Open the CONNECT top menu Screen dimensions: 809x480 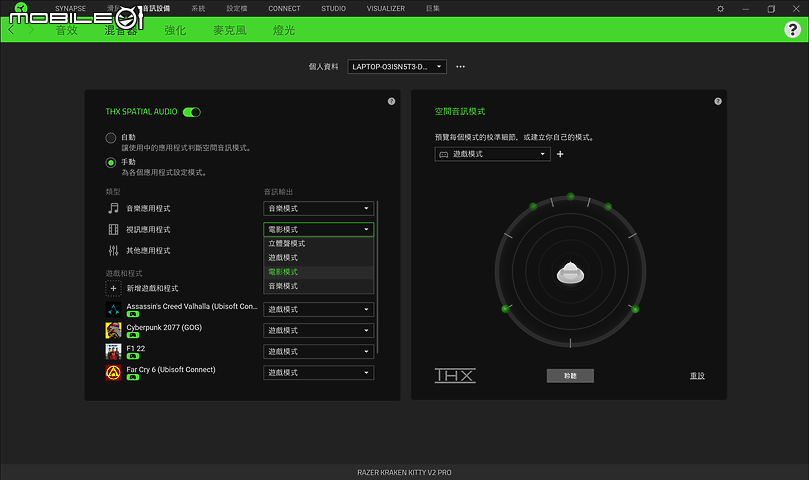(x=284, y=8)
